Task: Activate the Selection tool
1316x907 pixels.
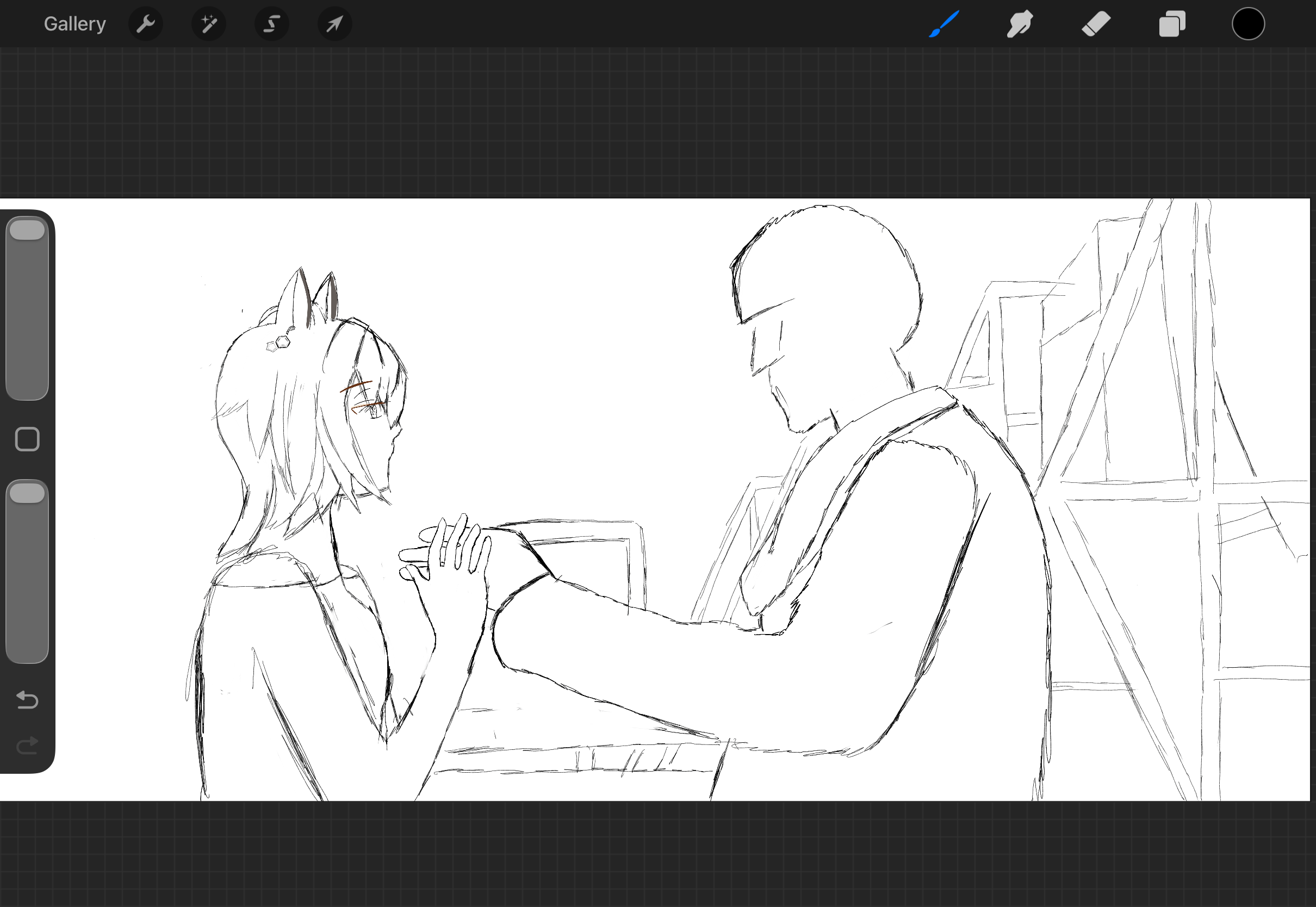Action: 271,24
